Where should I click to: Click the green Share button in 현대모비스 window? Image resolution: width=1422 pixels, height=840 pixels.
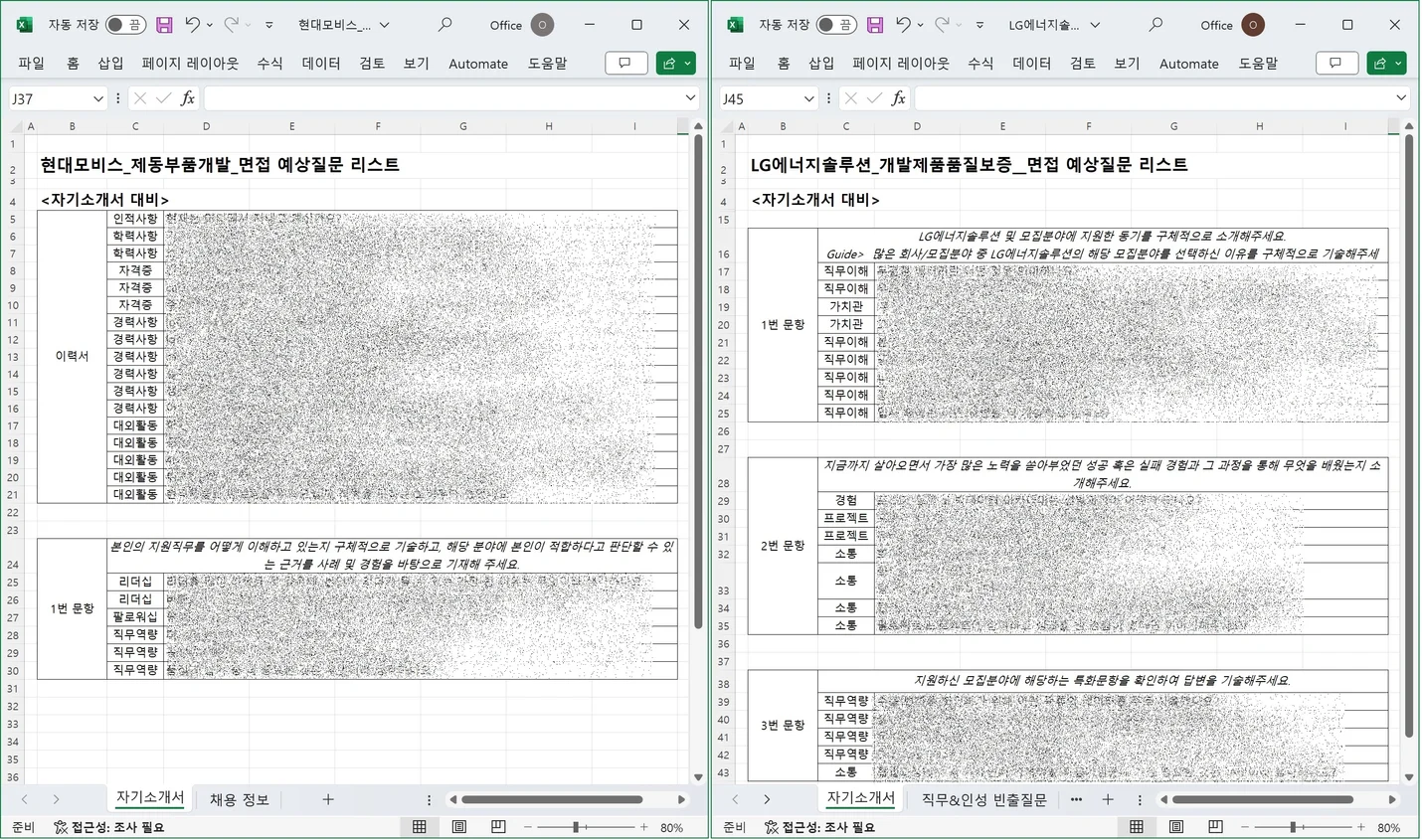click(675, 63)
